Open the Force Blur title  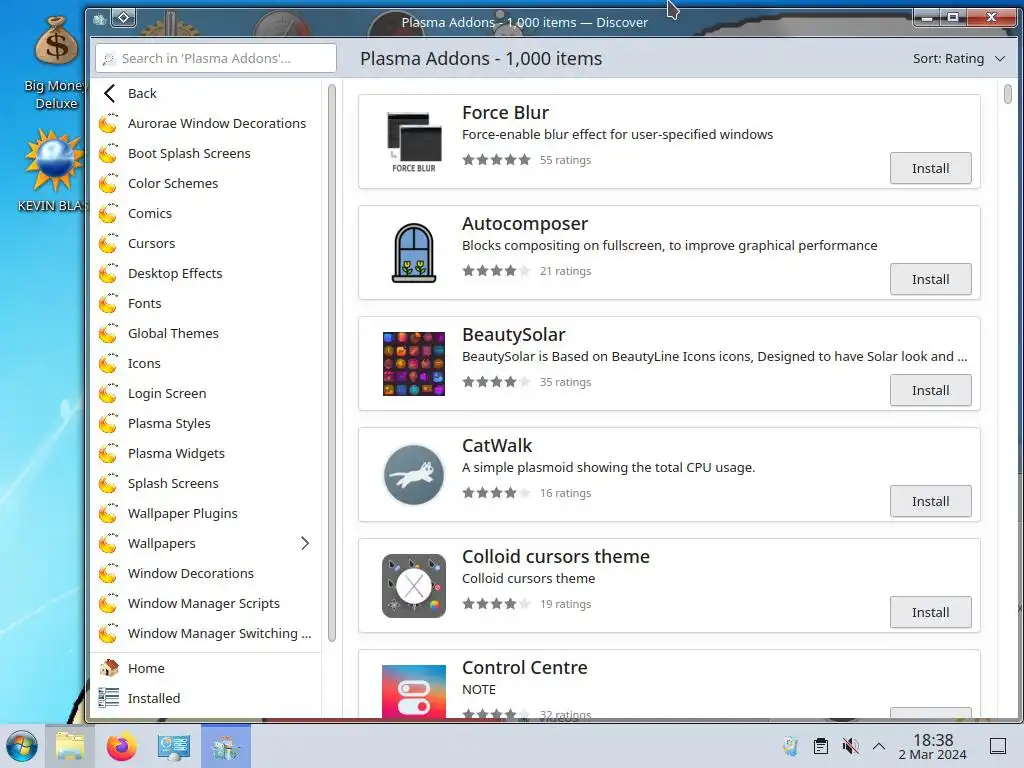[x=505, y=112]
